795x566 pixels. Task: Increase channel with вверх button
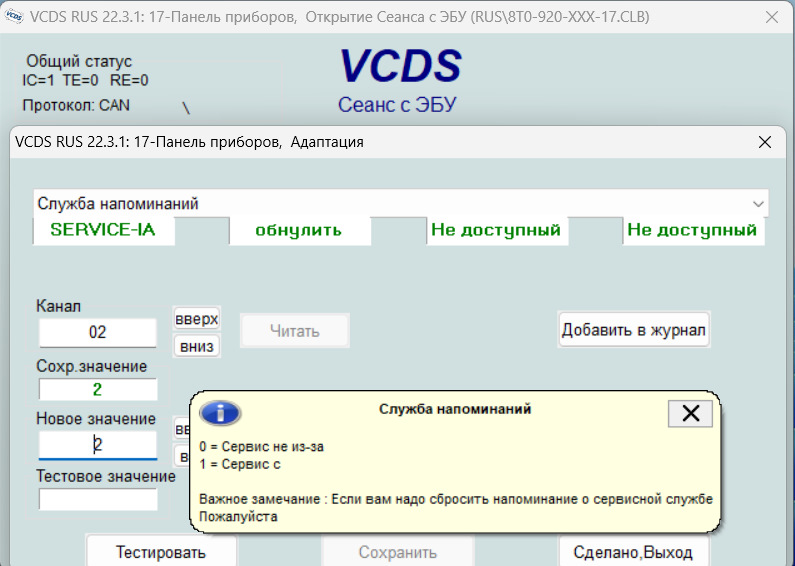tap(197, 319)
